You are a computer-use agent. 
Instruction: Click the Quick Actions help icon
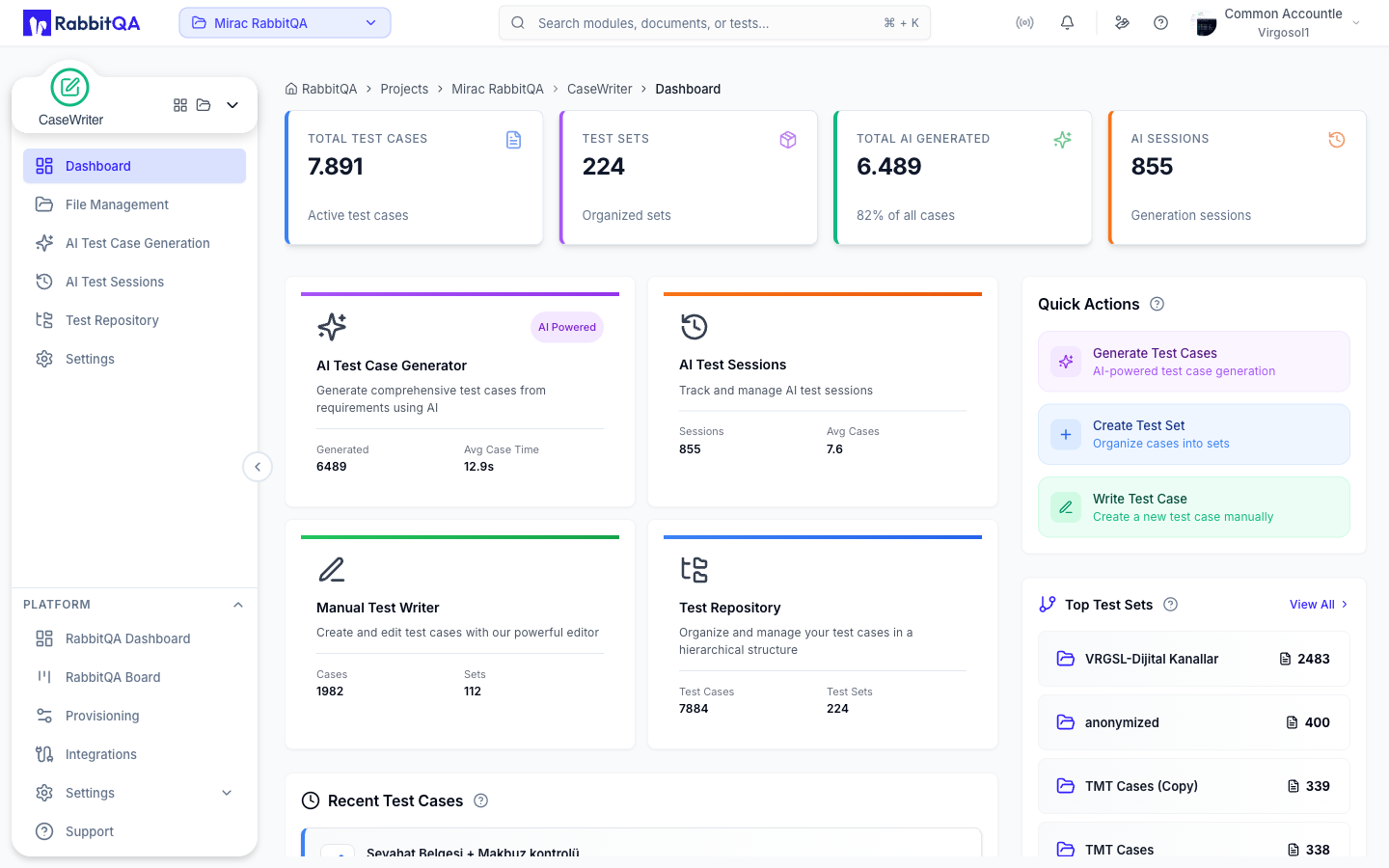point(1157,304)
